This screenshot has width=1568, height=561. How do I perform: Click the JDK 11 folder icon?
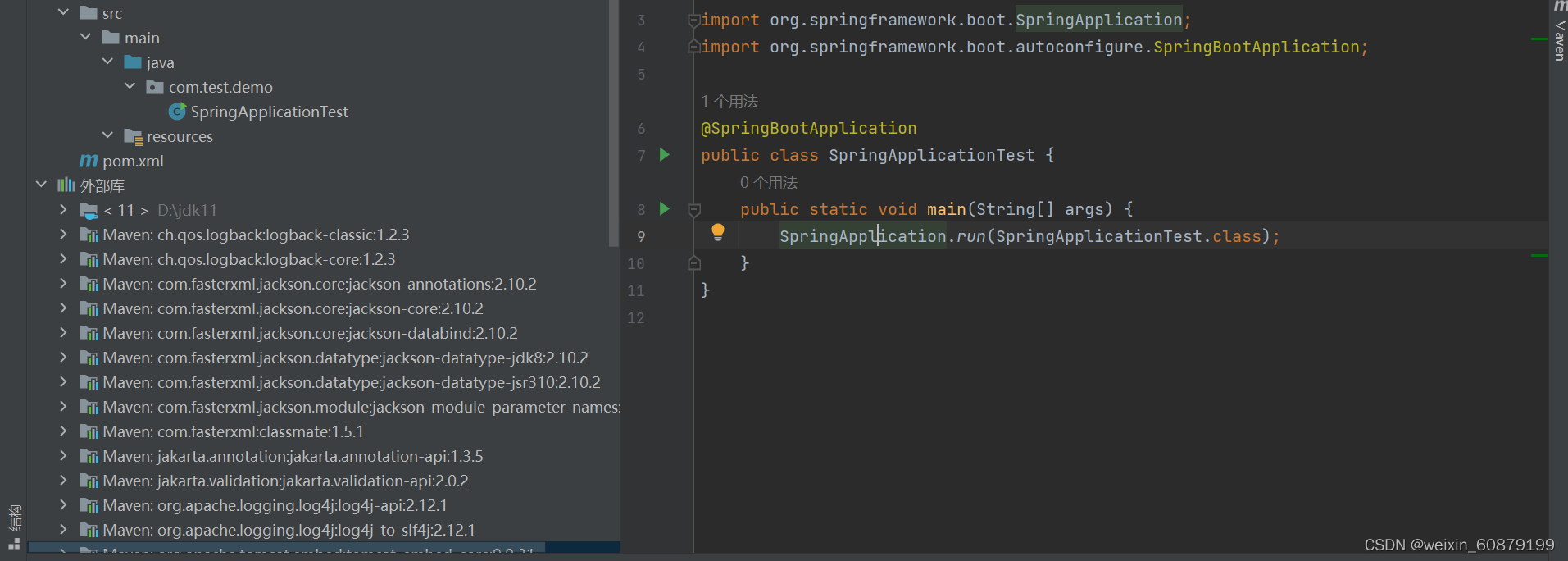coord(89,211)
